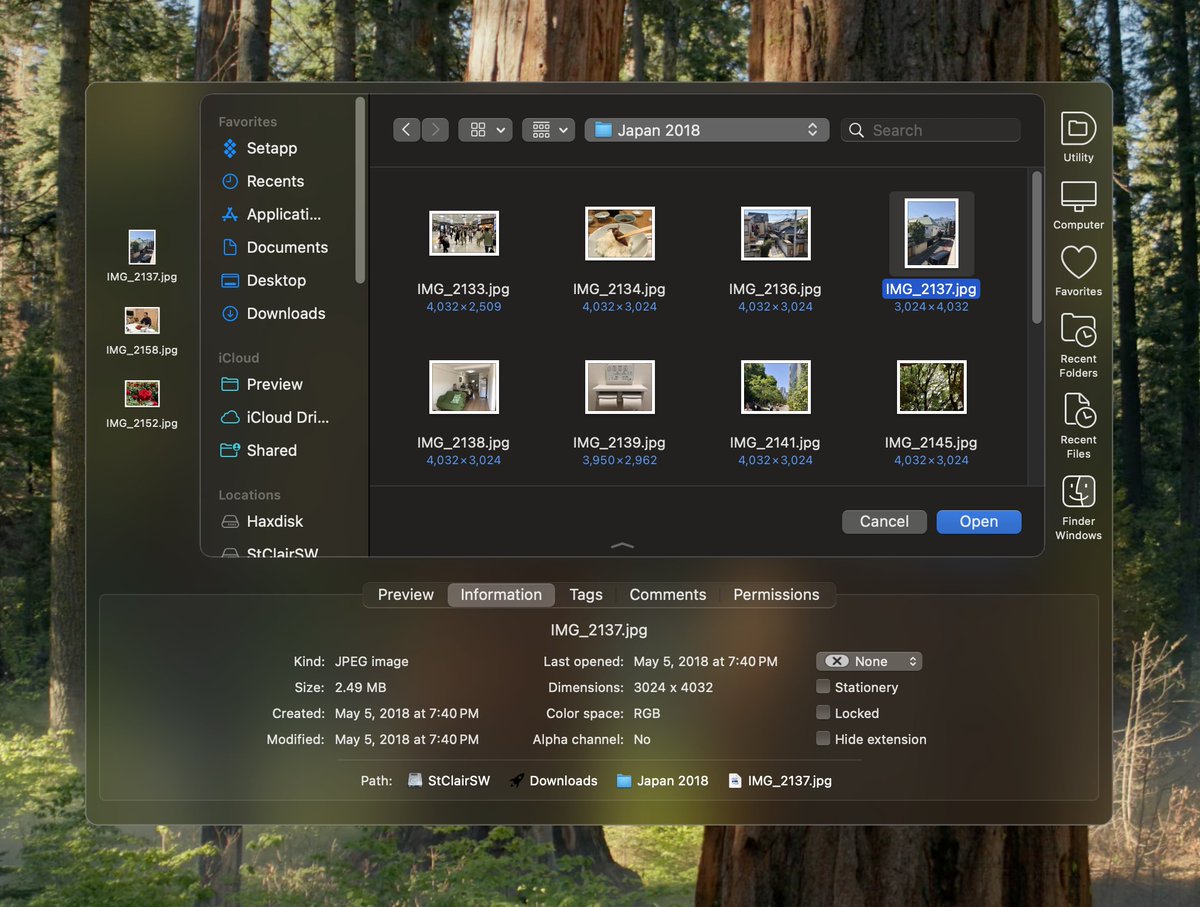Collapse the dialog with bottom chevron
The image size is (1200, 907).
pos(622,545)
